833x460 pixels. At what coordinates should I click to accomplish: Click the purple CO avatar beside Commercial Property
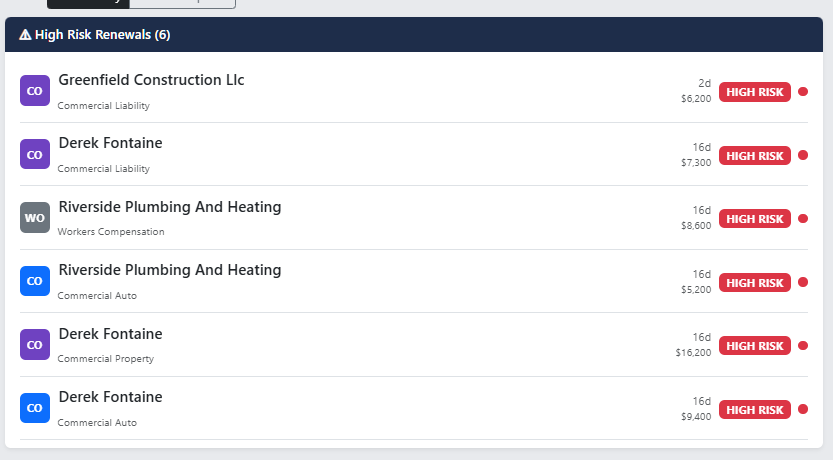35,345
